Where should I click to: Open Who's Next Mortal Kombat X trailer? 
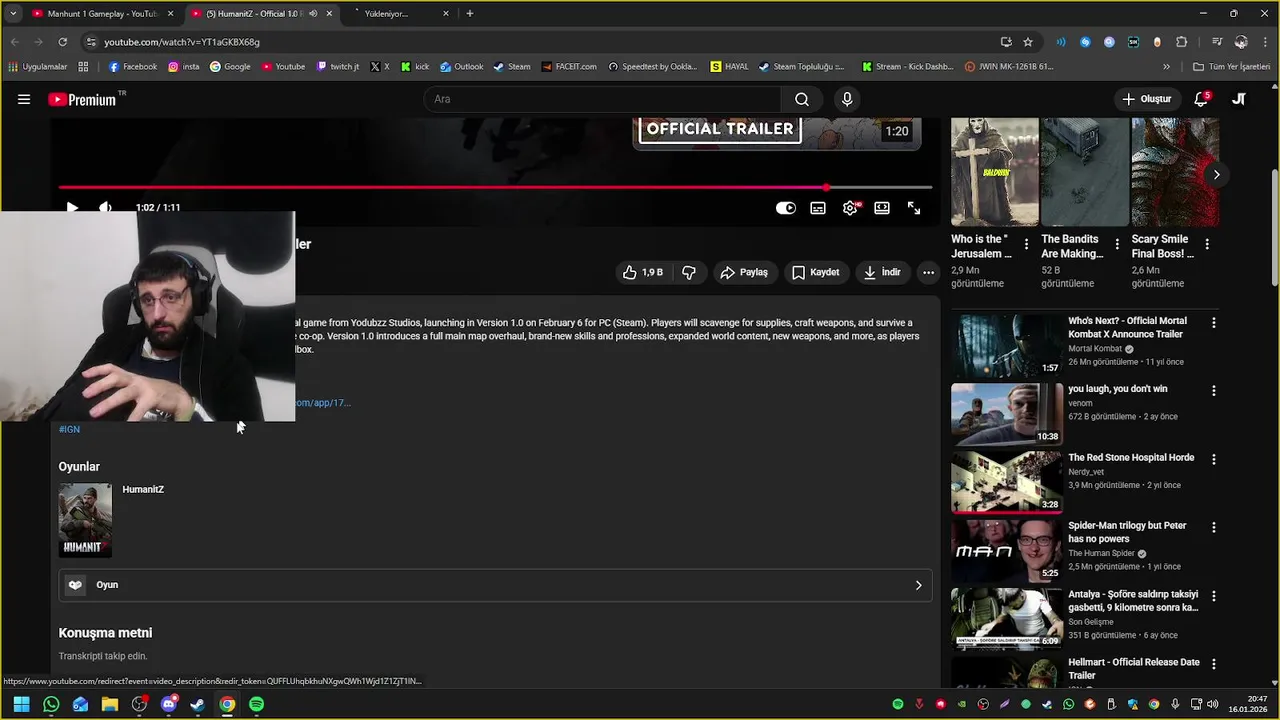(1125, 328)
